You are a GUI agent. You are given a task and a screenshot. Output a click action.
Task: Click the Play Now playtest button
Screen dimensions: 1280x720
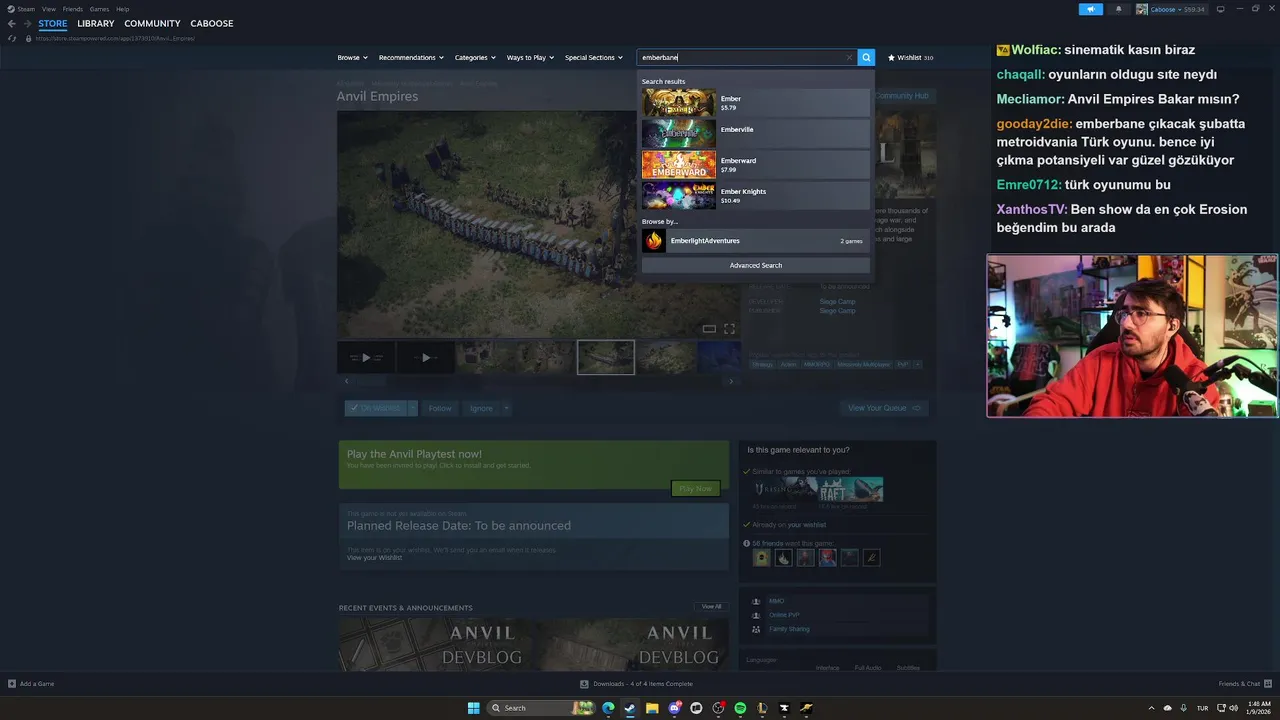click(x=695, y=488)
